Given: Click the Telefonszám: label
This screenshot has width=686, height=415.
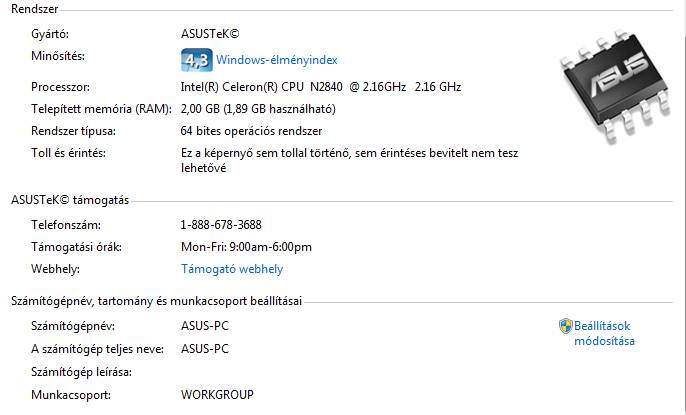Looking at the screenshot, I should coord(66,225).
